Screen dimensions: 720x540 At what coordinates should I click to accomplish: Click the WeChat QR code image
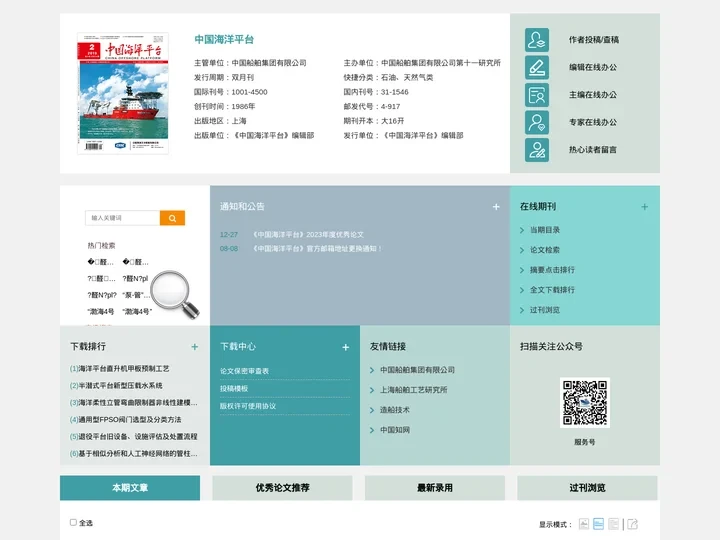pos(585,403)
